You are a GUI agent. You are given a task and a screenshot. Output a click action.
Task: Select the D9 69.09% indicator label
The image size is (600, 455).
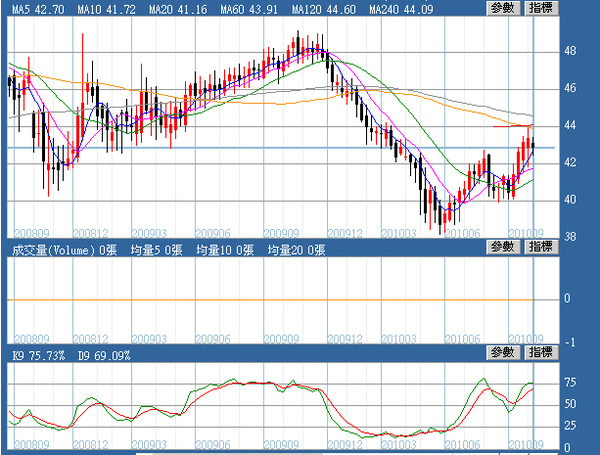(x=105, y=355)
